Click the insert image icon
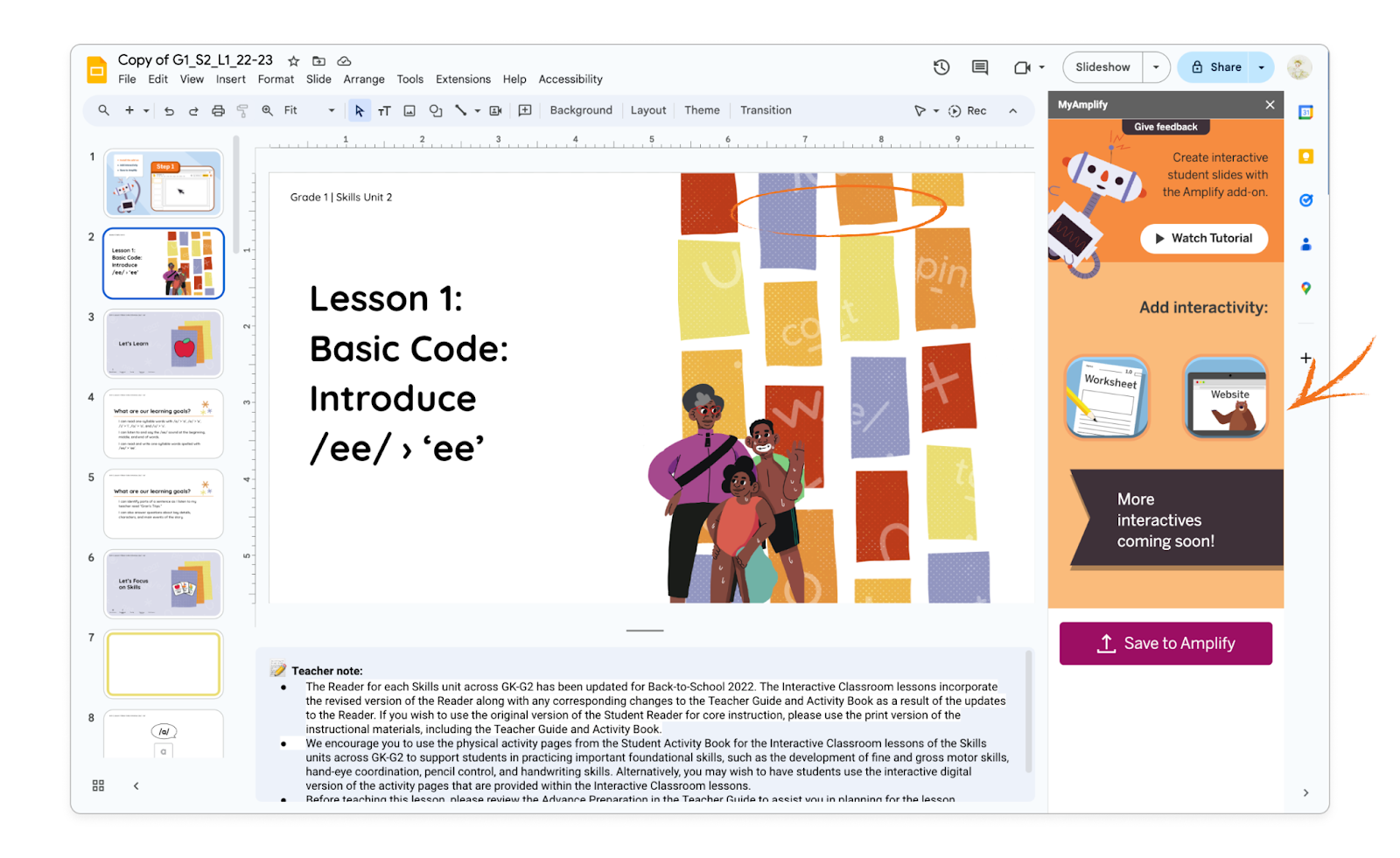Viewport: 1400px width, 858px height. coord(409,111)
